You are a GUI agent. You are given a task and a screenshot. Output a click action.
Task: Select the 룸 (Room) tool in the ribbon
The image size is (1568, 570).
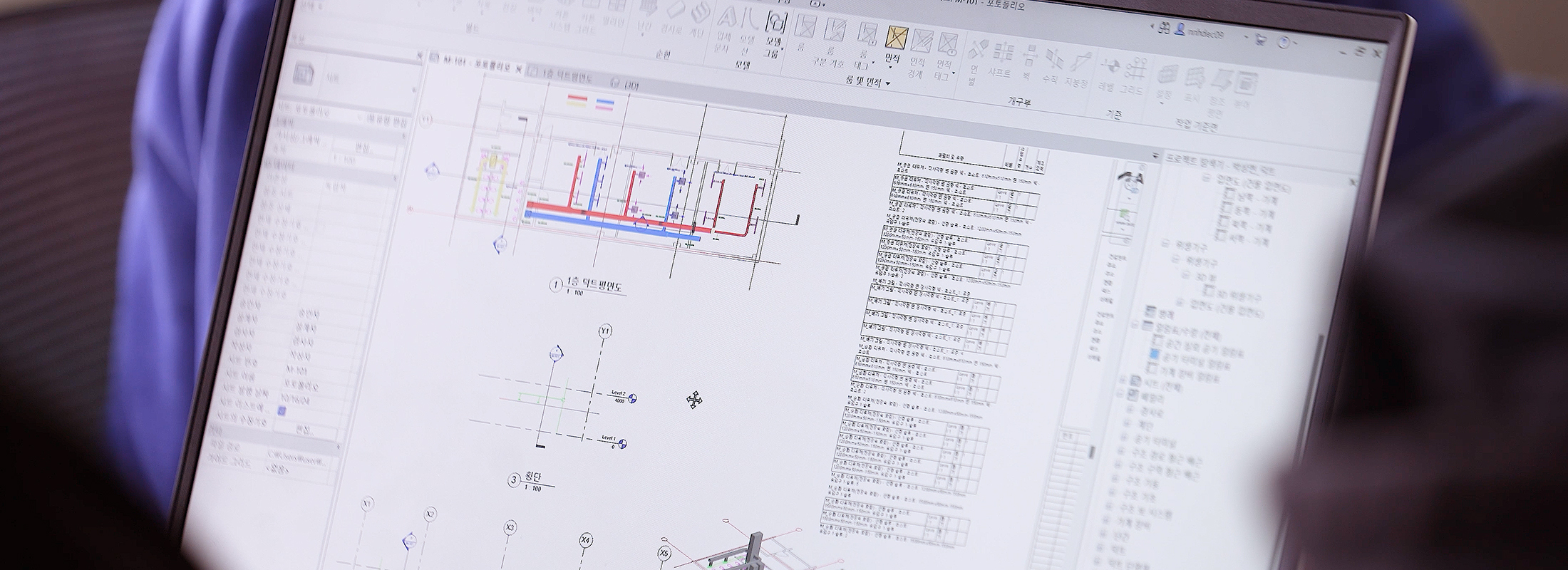click(x=805, y=33)
